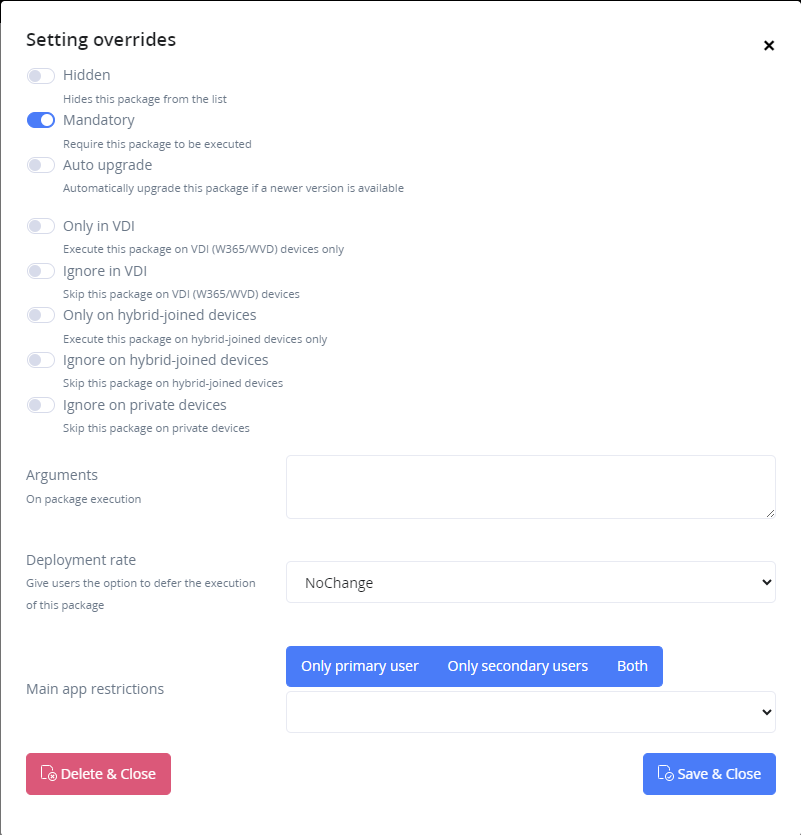801x835 pixels.
Task: Click the Arguments text area
Action: pyautogui.click(x=530, y=487)
